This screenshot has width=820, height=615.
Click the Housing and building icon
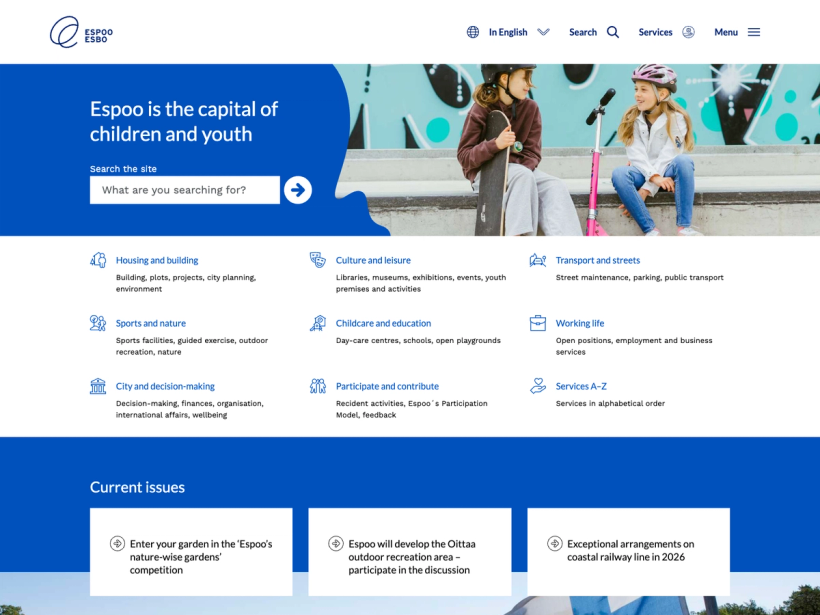(98, 260)
